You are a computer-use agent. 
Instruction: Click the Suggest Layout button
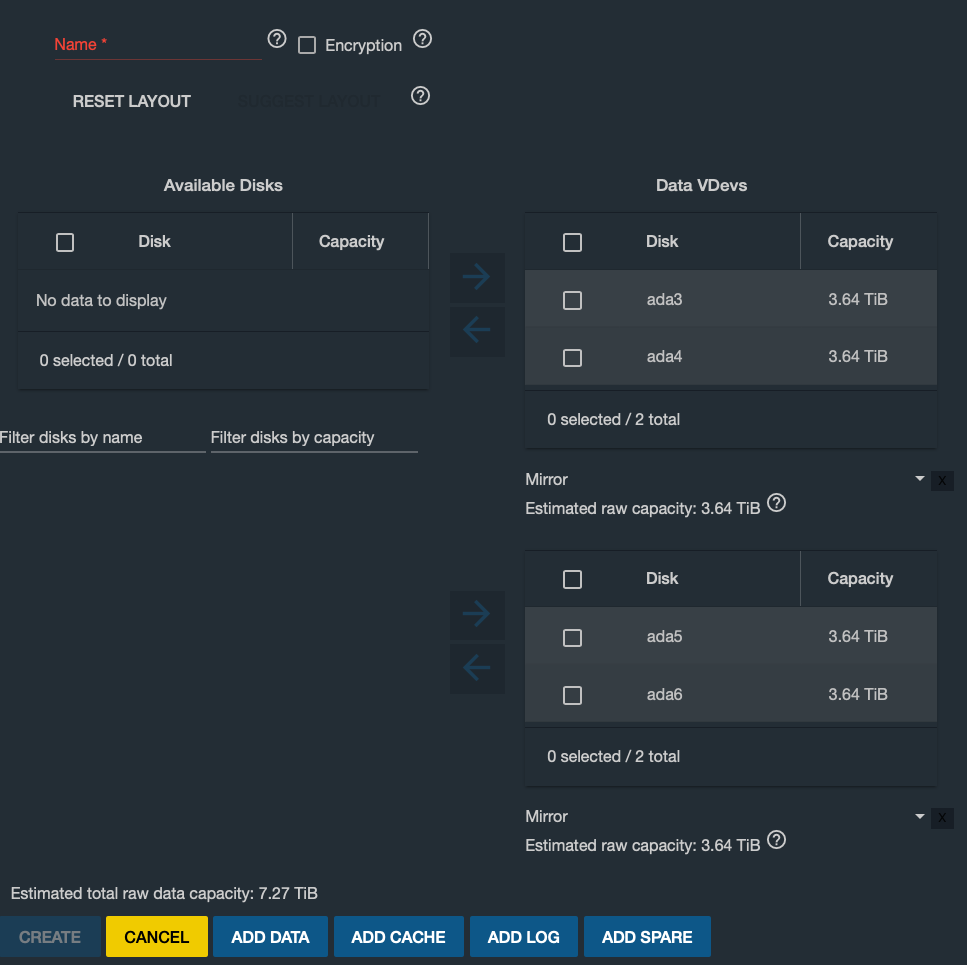point(308,101)
